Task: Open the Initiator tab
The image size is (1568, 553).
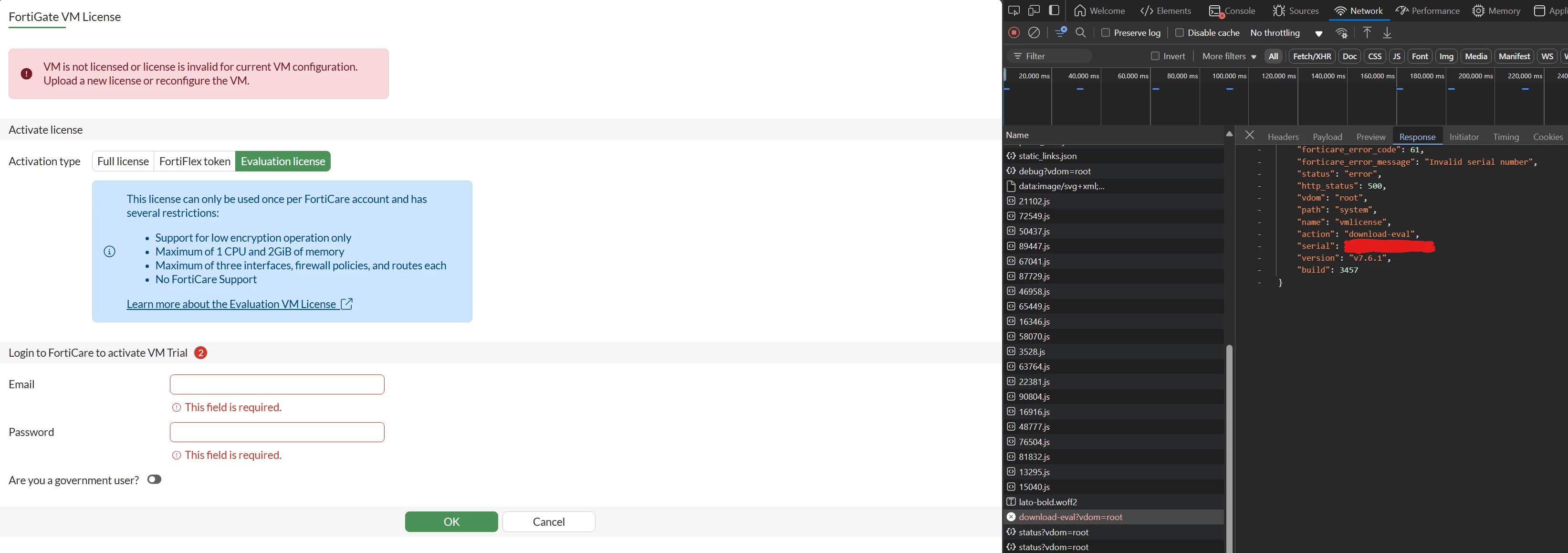Action: point(1464,137)
